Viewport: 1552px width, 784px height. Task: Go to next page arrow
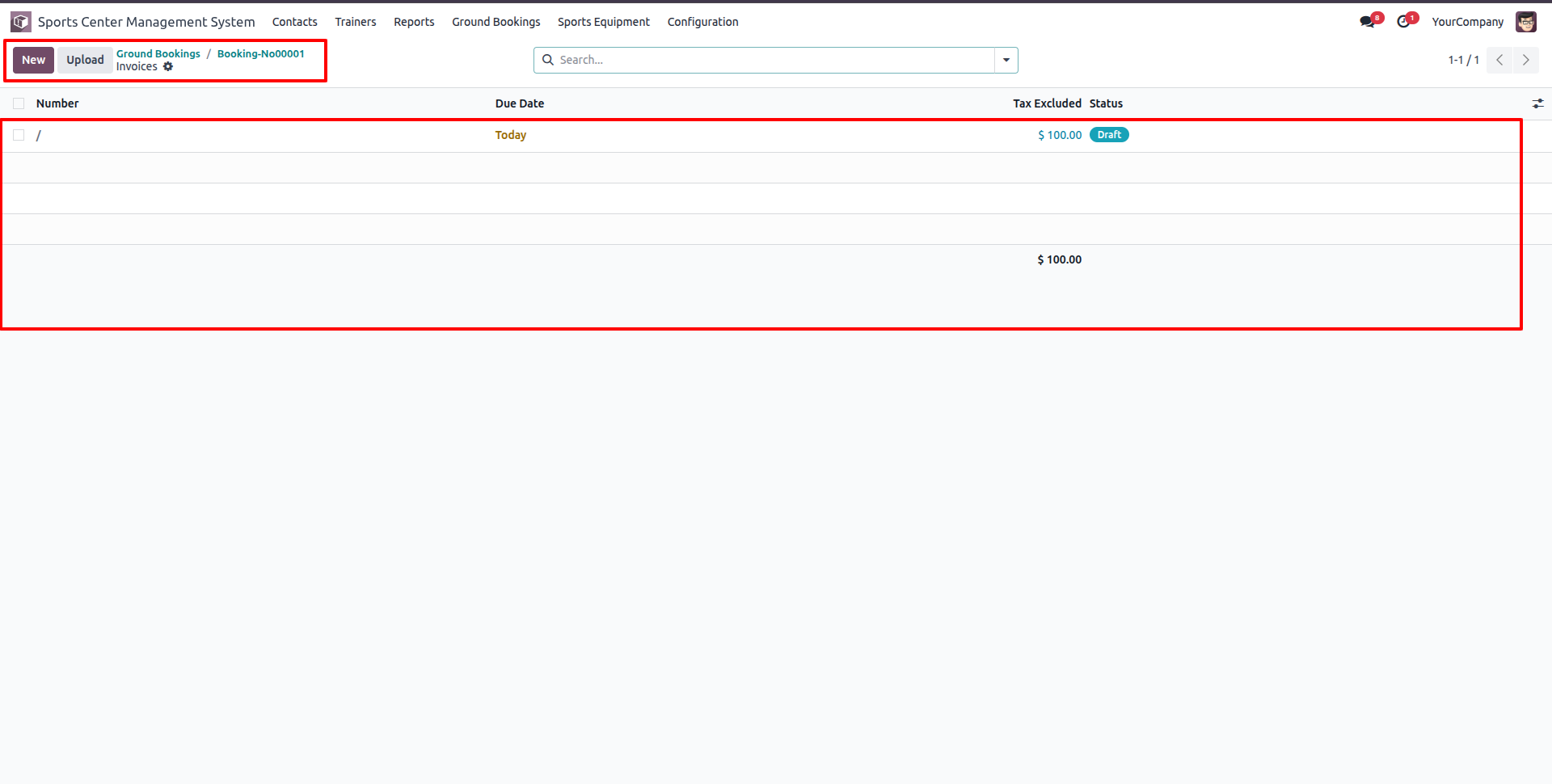[x=1526, y=60]
